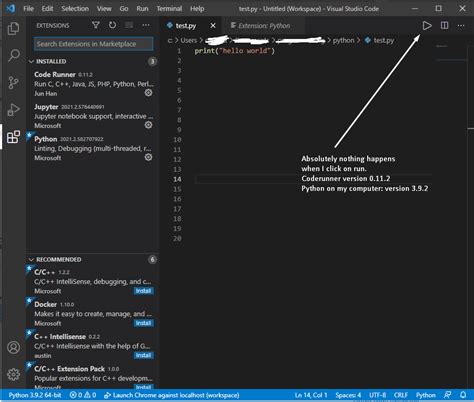Open notifications bell in status bar
Screen dimensions: 474x402
[463, 395]
